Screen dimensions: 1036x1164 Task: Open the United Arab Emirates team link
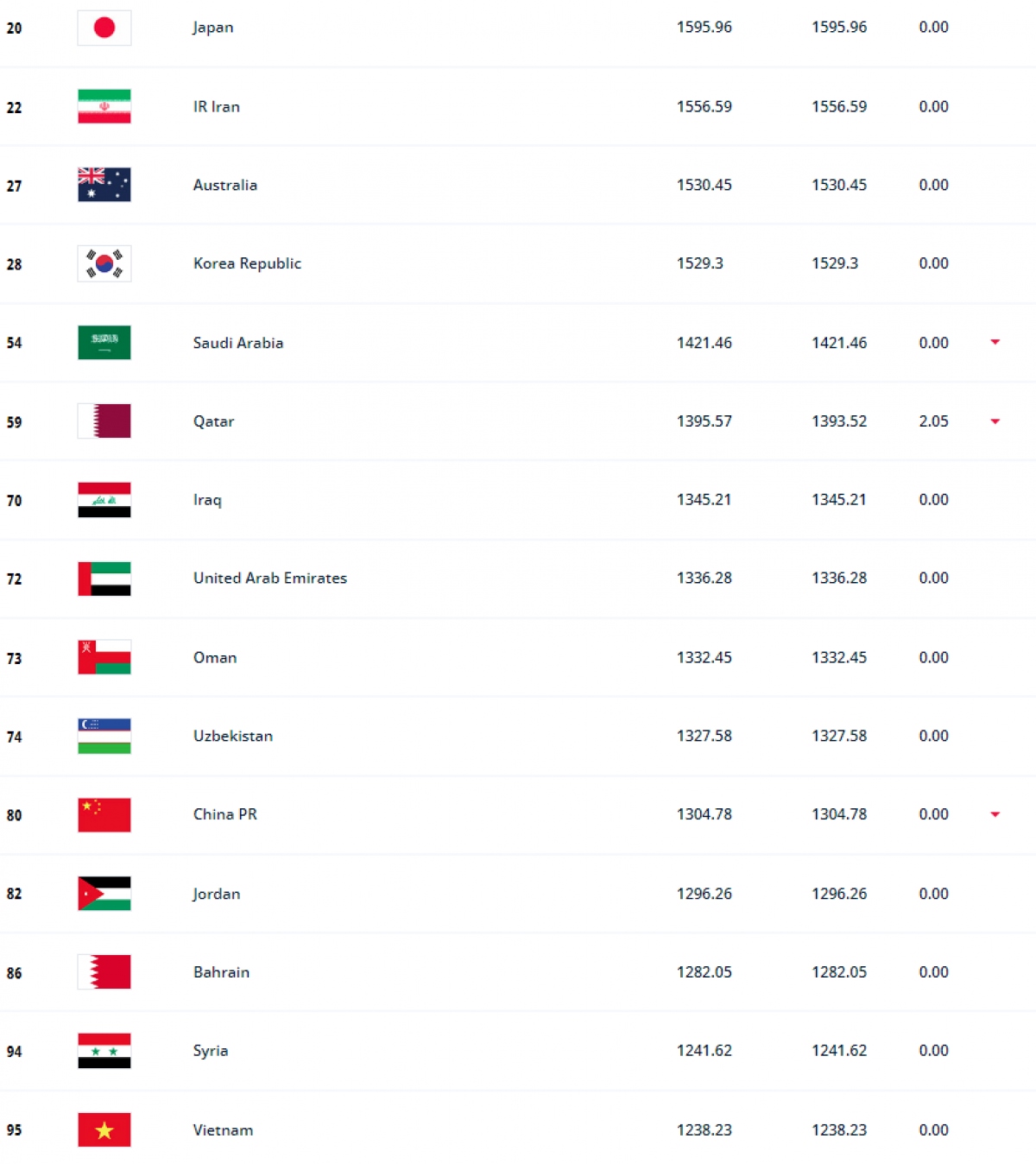[270, 579]
